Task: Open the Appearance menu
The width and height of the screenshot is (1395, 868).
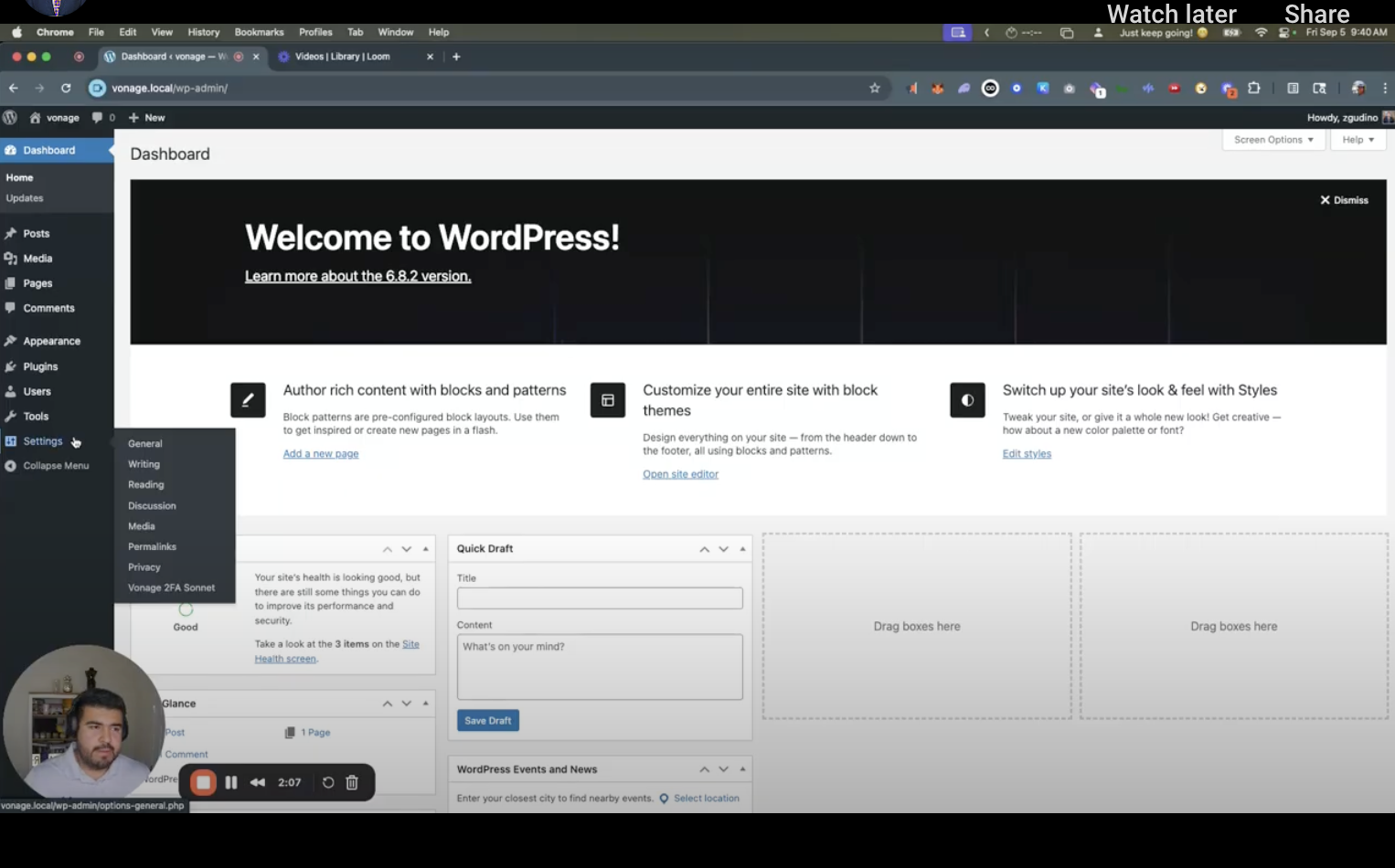Action: click(x=51, y=341)
